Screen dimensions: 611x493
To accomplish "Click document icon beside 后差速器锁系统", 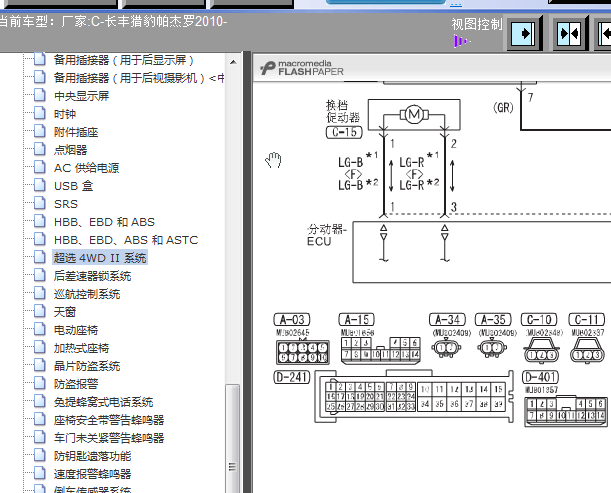I will pos(40,275).
